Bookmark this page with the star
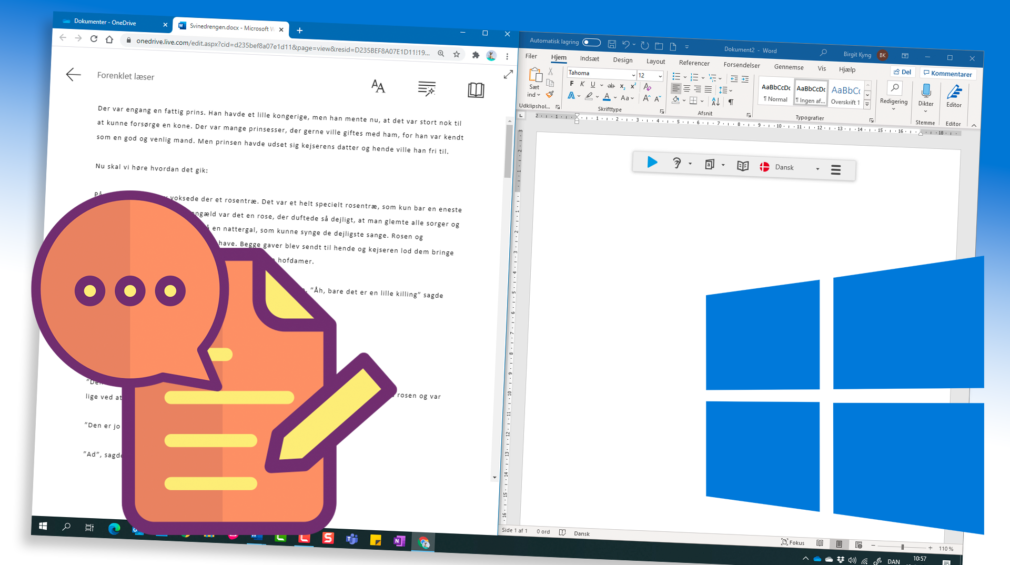This screenshot has height=565, width=1010. click(x=456, y=54)
